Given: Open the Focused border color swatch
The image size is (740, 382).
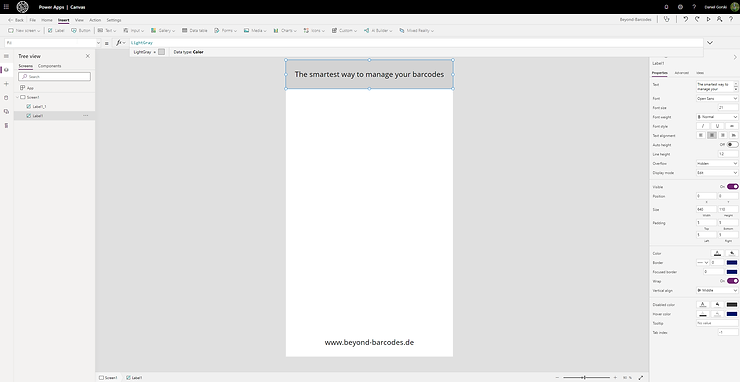Looking at the screenshot, I should tap(732, 272).
